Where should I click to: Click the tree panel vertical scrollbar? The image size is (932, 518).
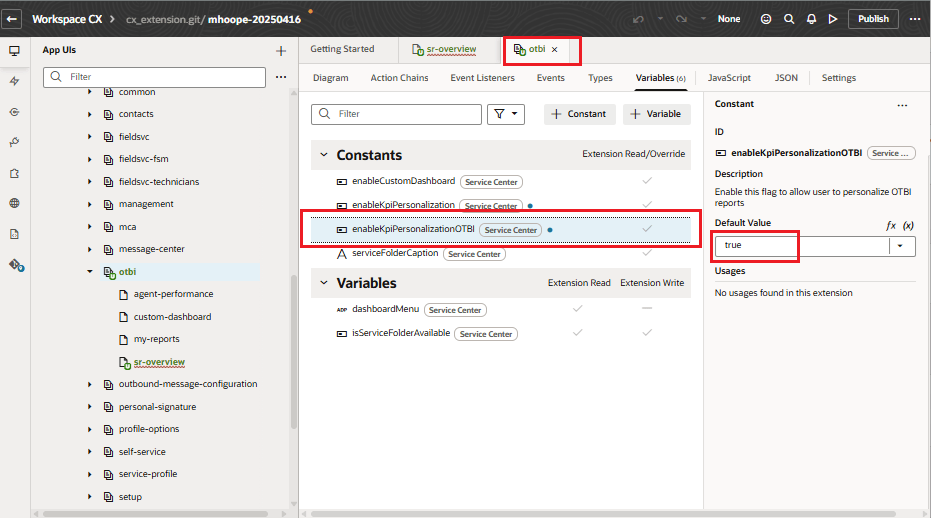coord(294,351)
